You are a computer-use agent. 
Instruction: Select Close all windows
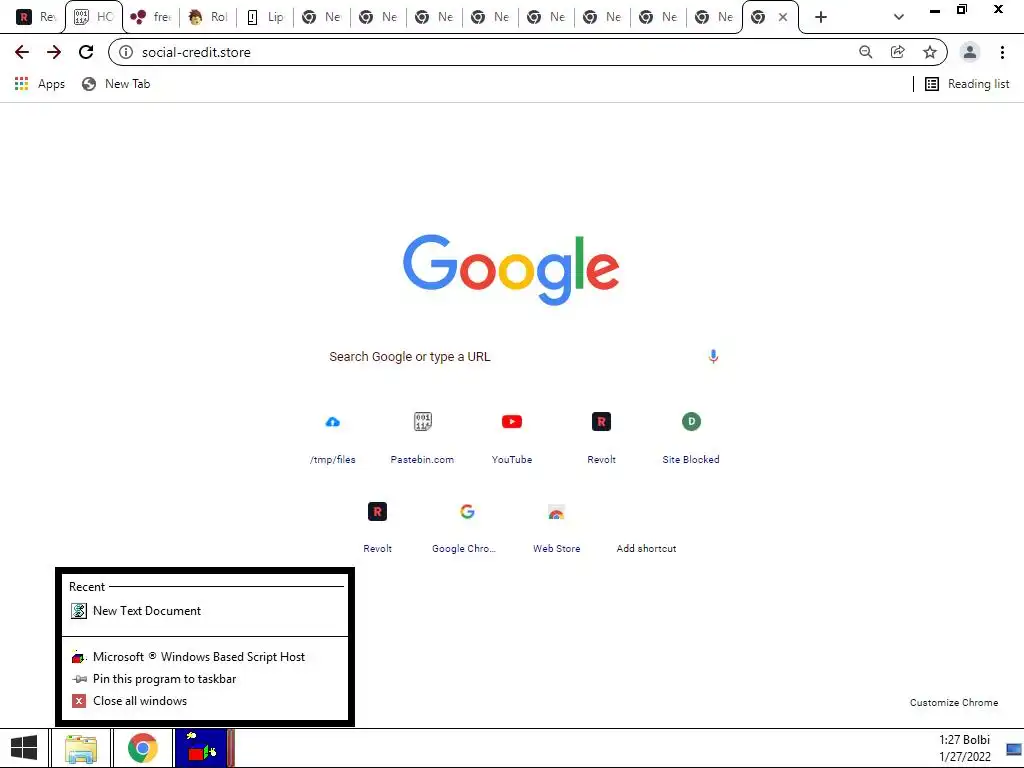coord(204,701)
